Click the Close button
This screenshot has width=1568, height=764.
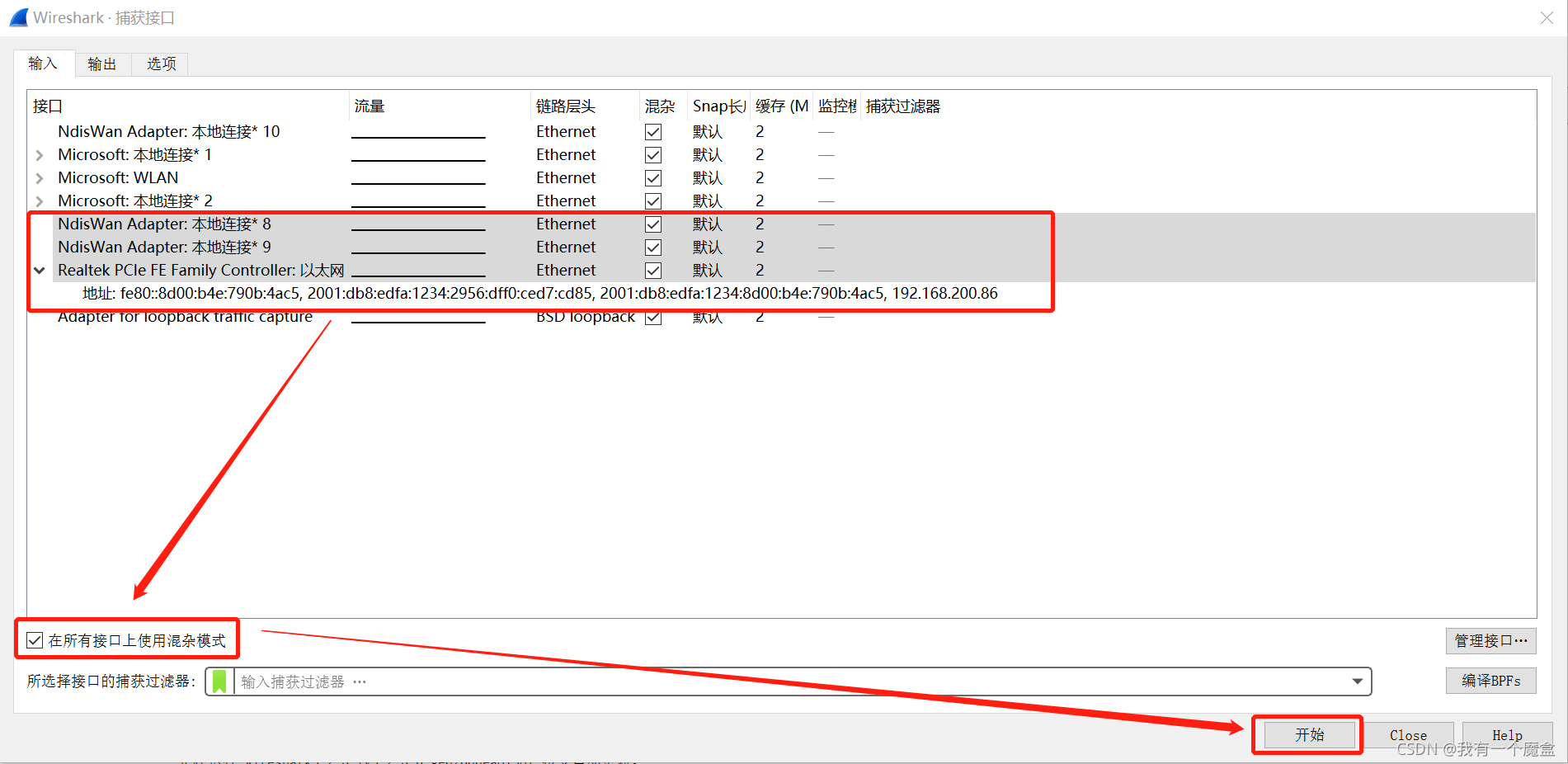(x=1408, y=734)
